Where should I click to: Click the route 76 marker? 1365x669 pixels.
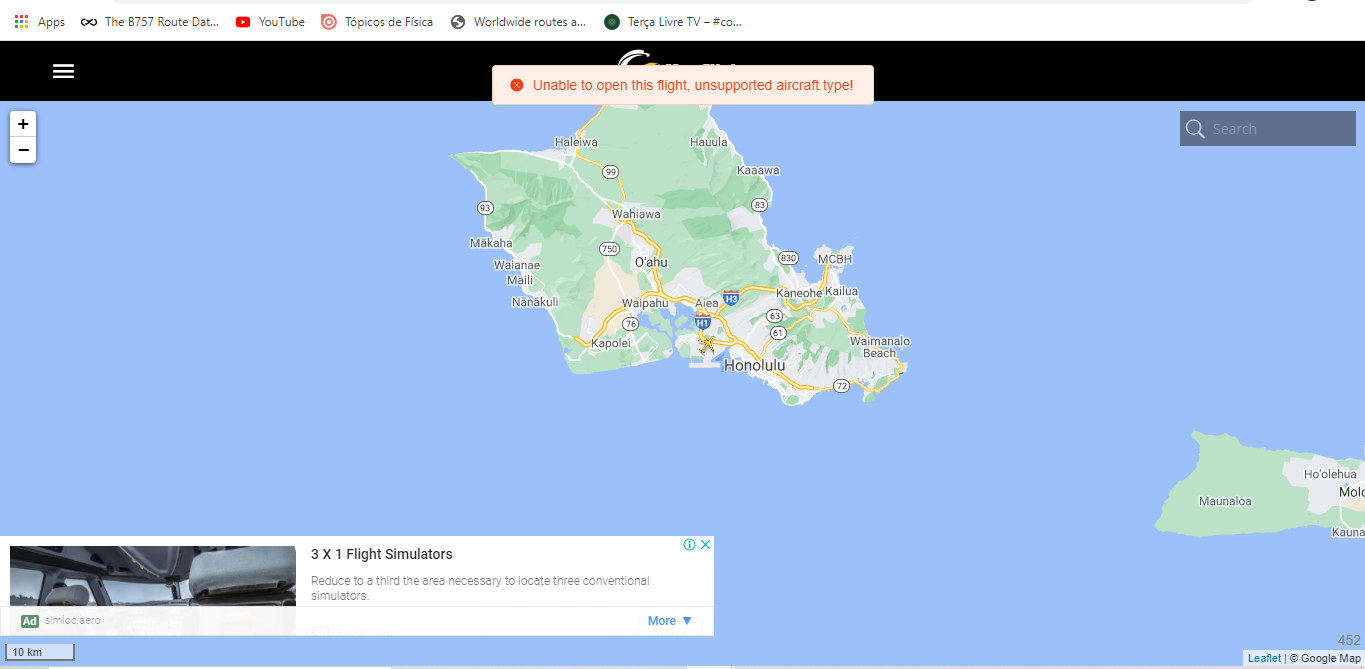pyautogui.click(x=630, y=324)
